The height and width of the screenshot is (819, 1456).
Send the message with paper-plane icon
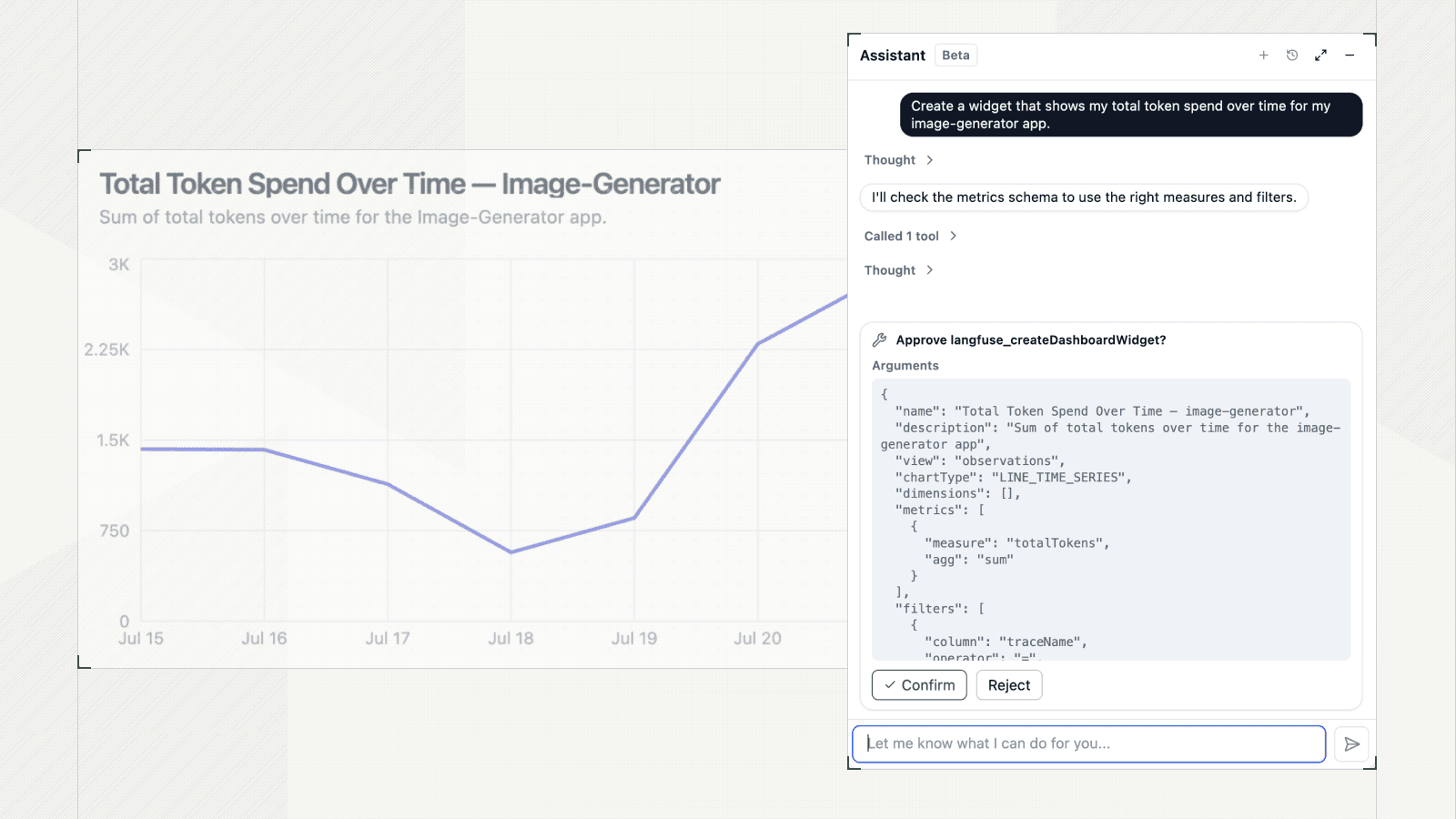(1352, 744)
